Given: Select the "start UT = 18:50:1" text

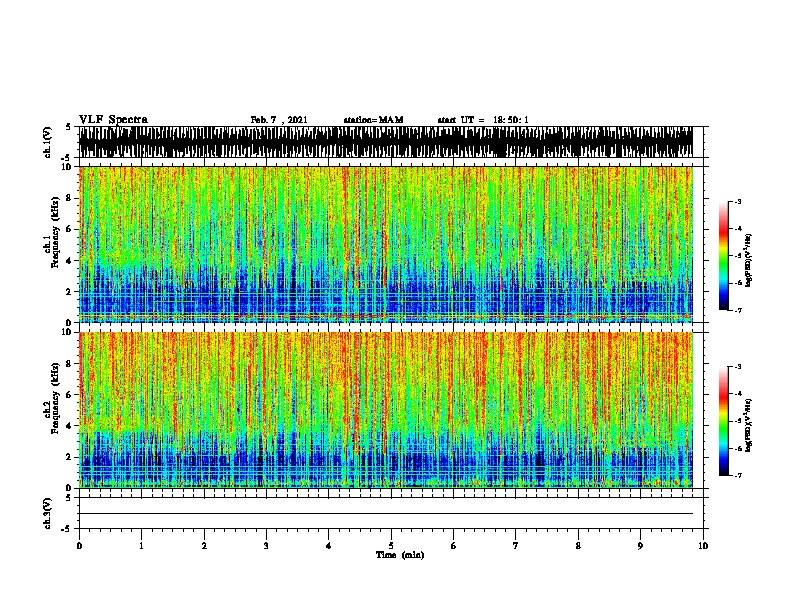Looking at the screenshot, I should (x=483, y=120).
